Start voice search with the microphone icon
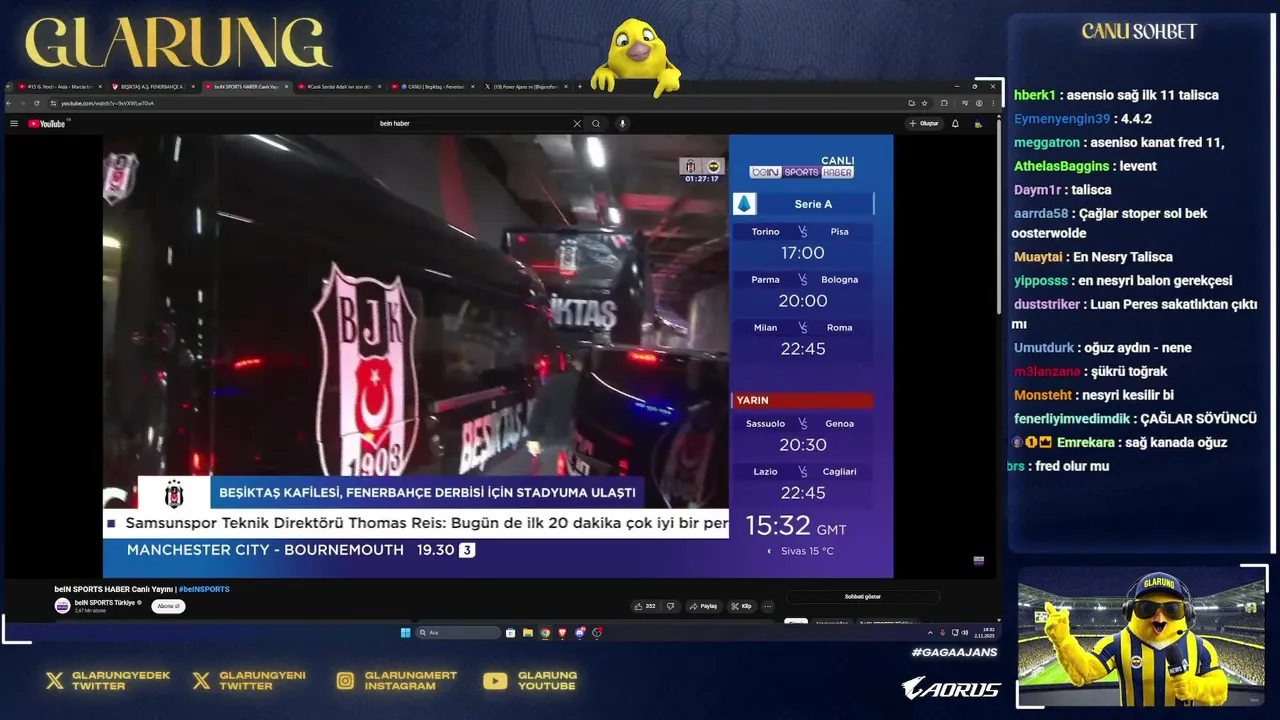 [x=622, y=124]
